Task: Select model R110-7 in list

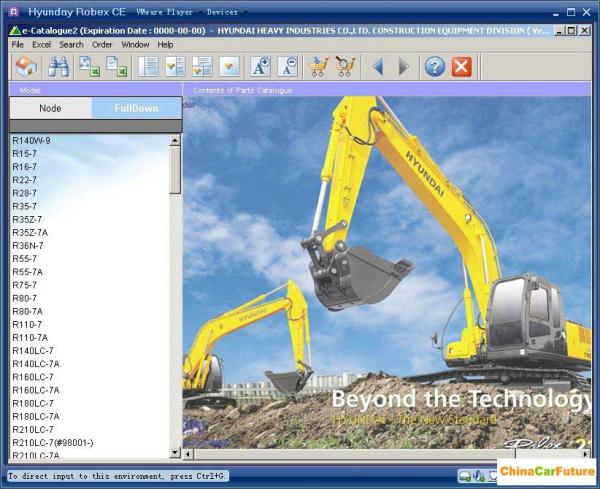Action: click(27, 324)
